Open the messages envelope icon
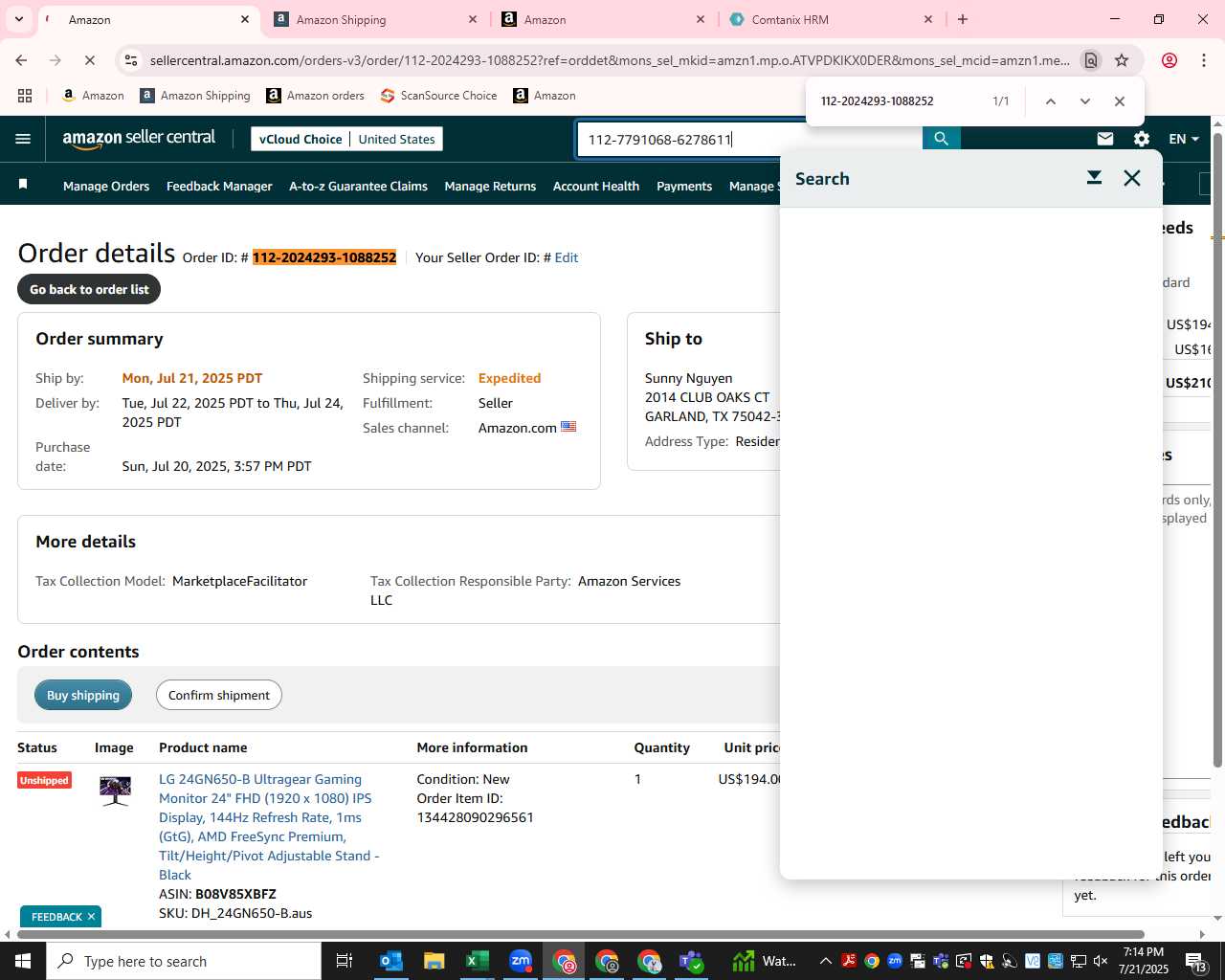Screen dimensions: 1225x980 [1105, 139]
